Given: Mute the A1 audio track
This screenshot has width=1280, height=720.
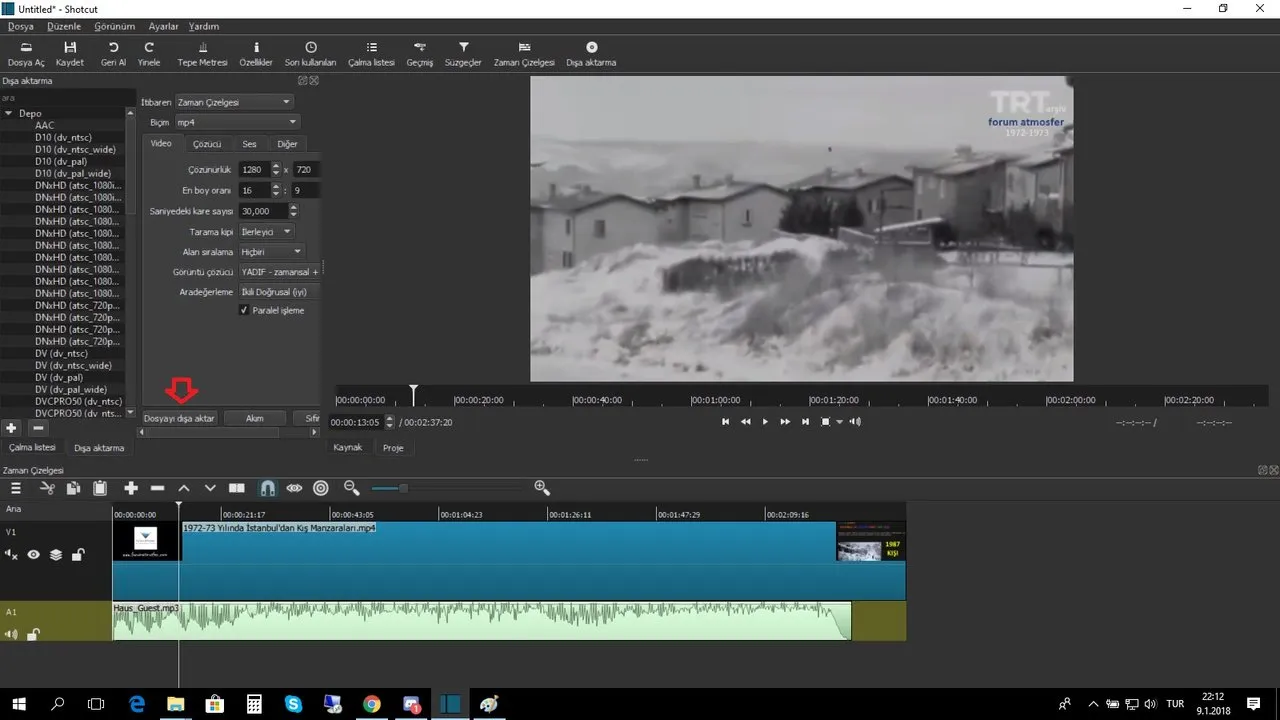Looking at the screenshot, I should coord(12,633).
